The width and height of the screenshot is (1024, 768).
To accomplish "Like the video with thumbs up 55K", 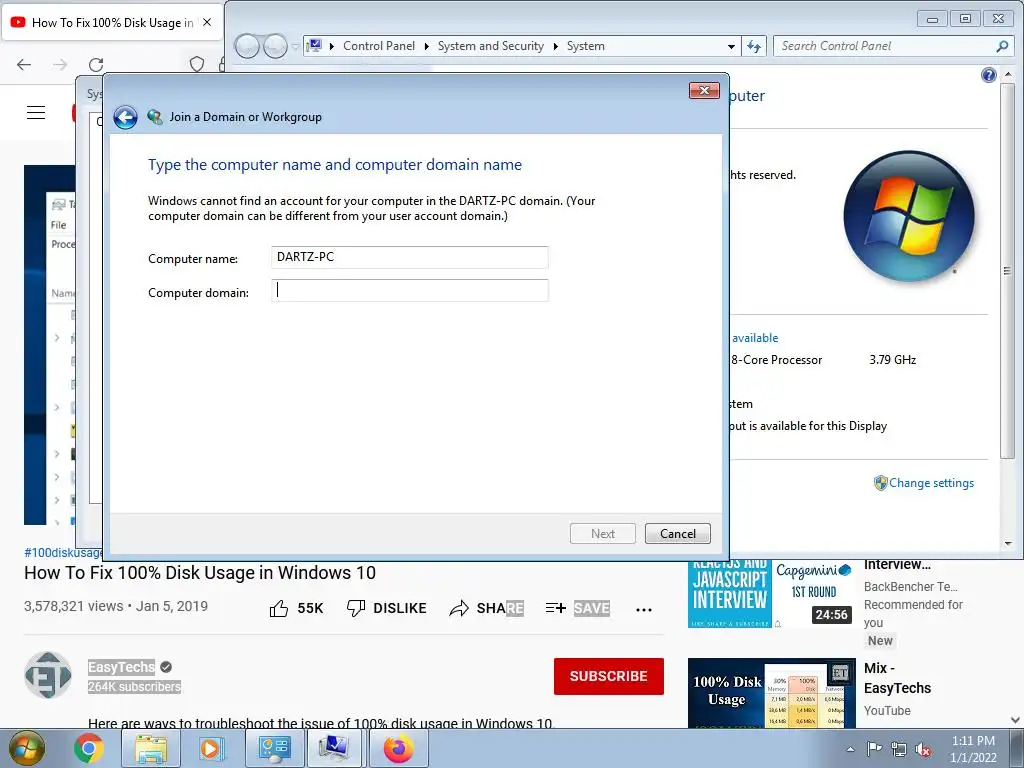I will pyautogui.click(x=296, y=609).
